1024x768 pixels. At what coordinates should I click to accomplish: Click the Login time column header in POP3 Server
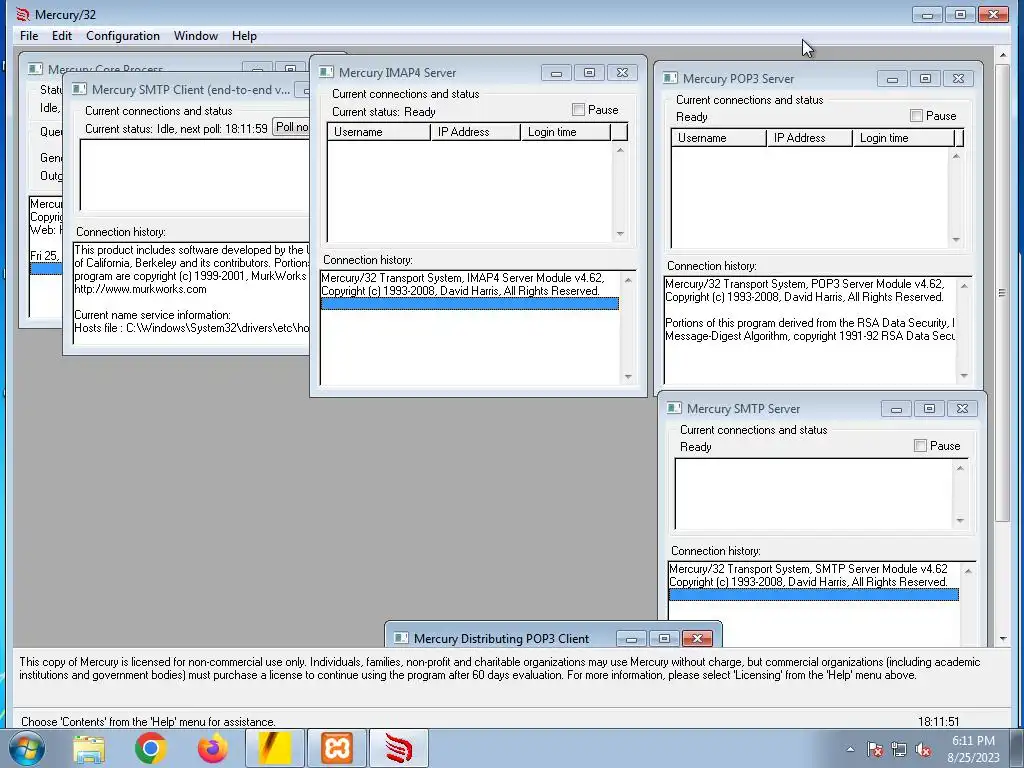point(904,138)
